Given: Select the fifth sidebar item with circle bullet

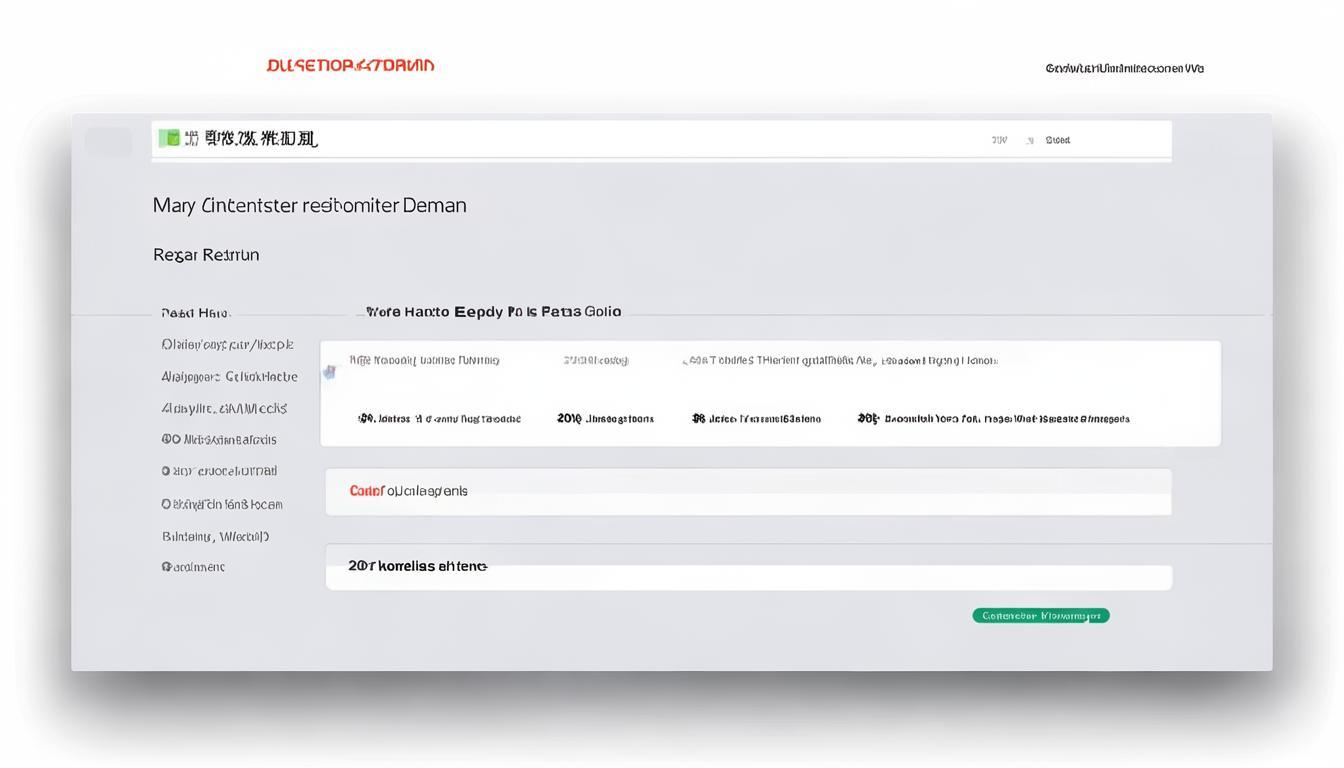Looking at the screenshot, I should pyautogui.click(x=219, y=471).
